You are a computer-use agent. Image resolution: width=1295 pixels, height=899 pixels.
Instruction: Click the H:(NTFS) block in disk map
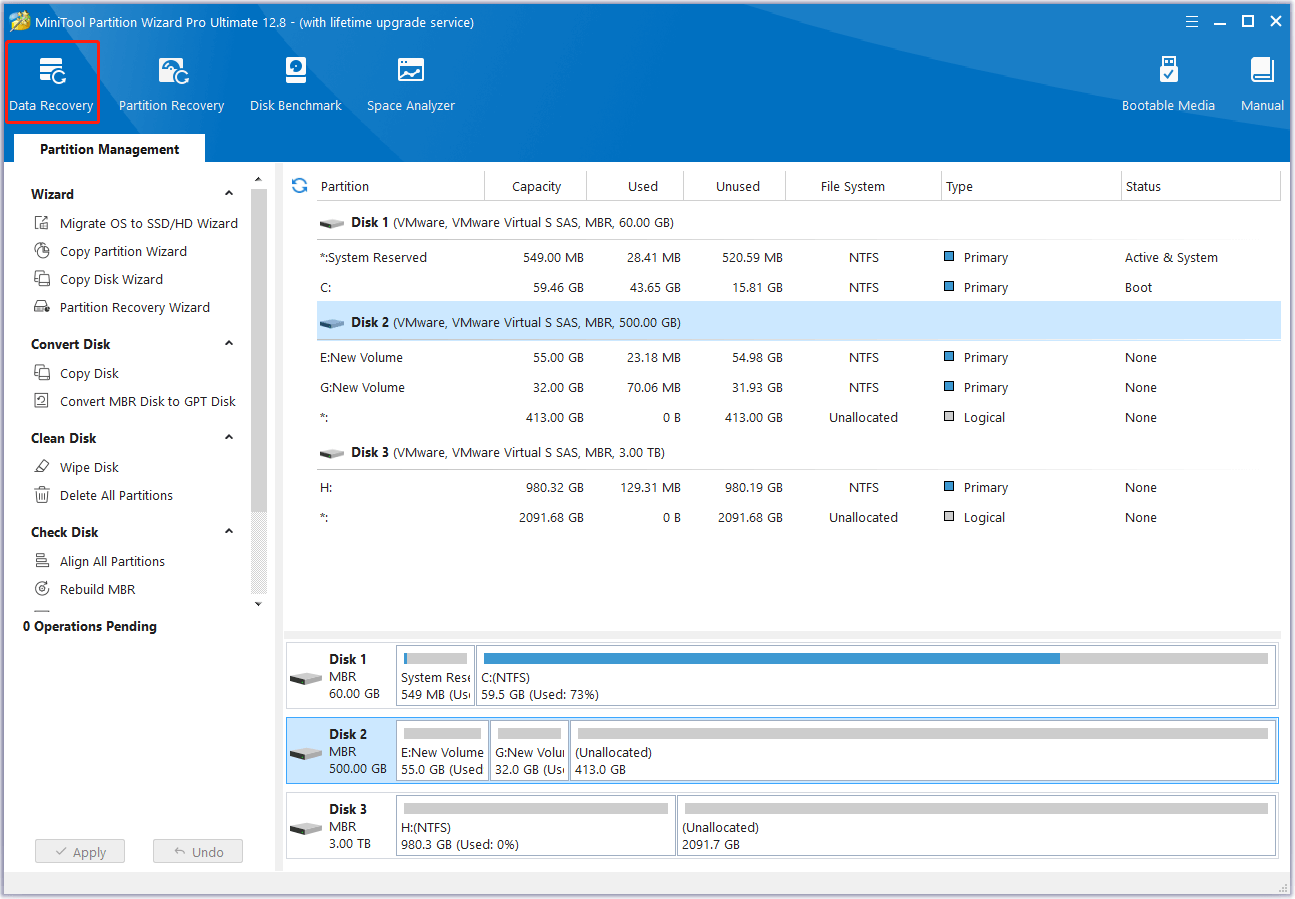point(536,825)
